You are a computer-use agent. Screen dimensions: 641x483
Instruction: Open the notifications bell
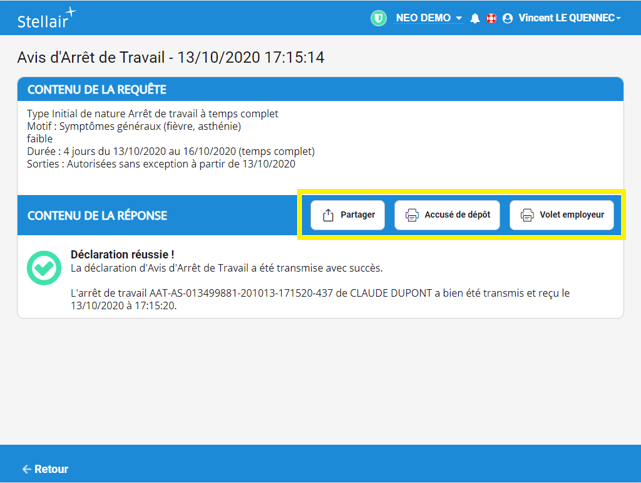475,18
